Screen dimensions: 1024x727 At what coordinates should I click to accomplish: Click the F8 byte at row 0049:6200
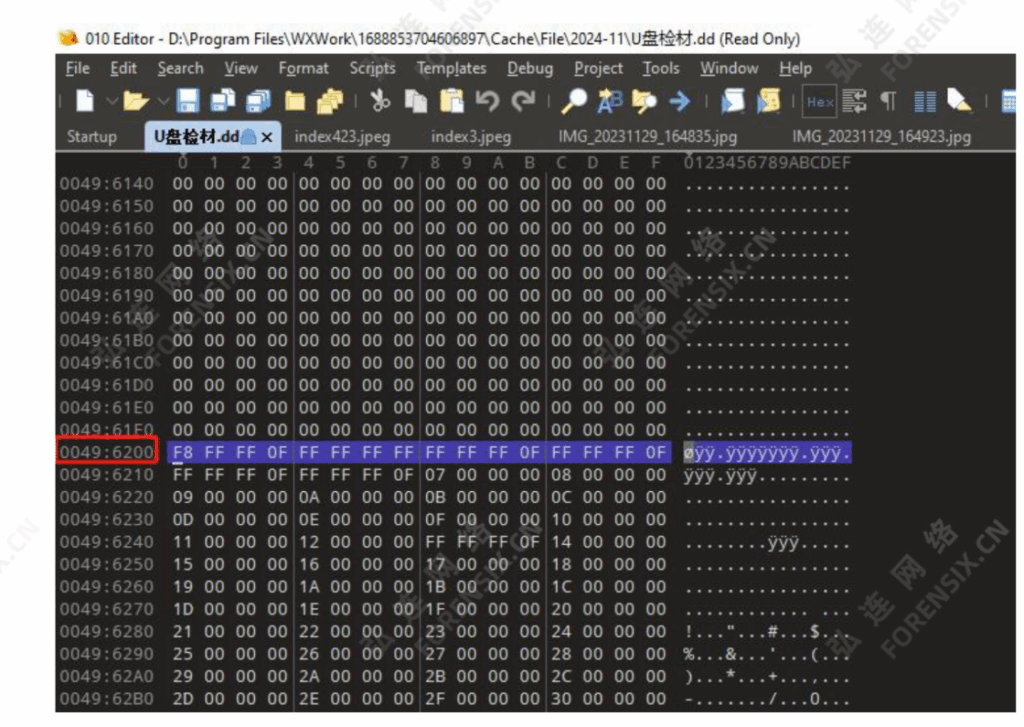[x=182, y=453]
